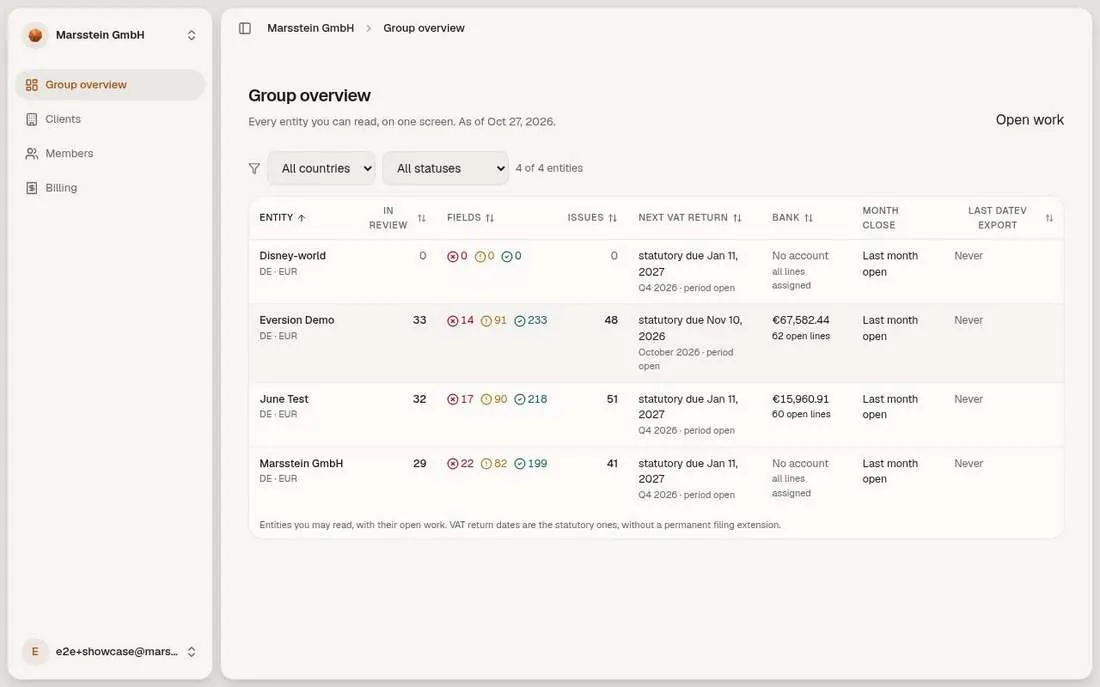This screenshot has width=1100, height=687.
Task: Click the yellow warning count 90 for June Test
Action: 494,399
